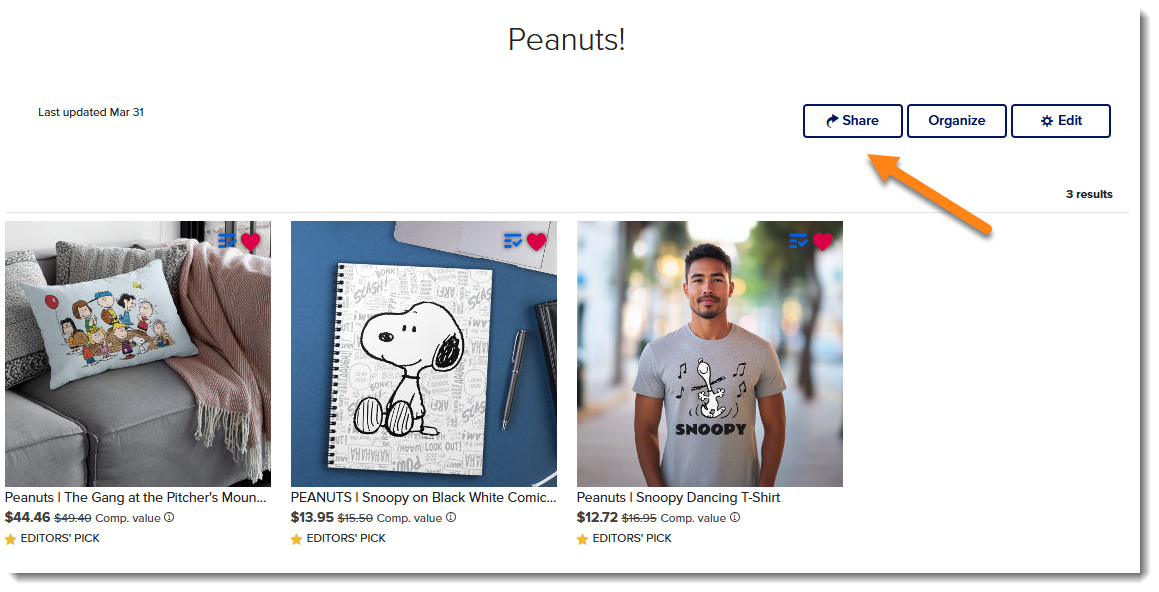
Task: Click collection list icon on T-shirt image
Action: click(x=798, y=241)
